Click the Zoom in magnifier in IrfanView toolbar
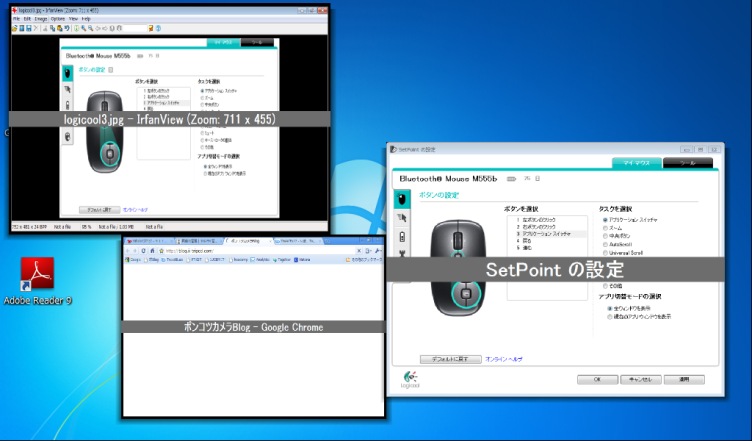This screenshot has height=441, width=752. [83, 28]
